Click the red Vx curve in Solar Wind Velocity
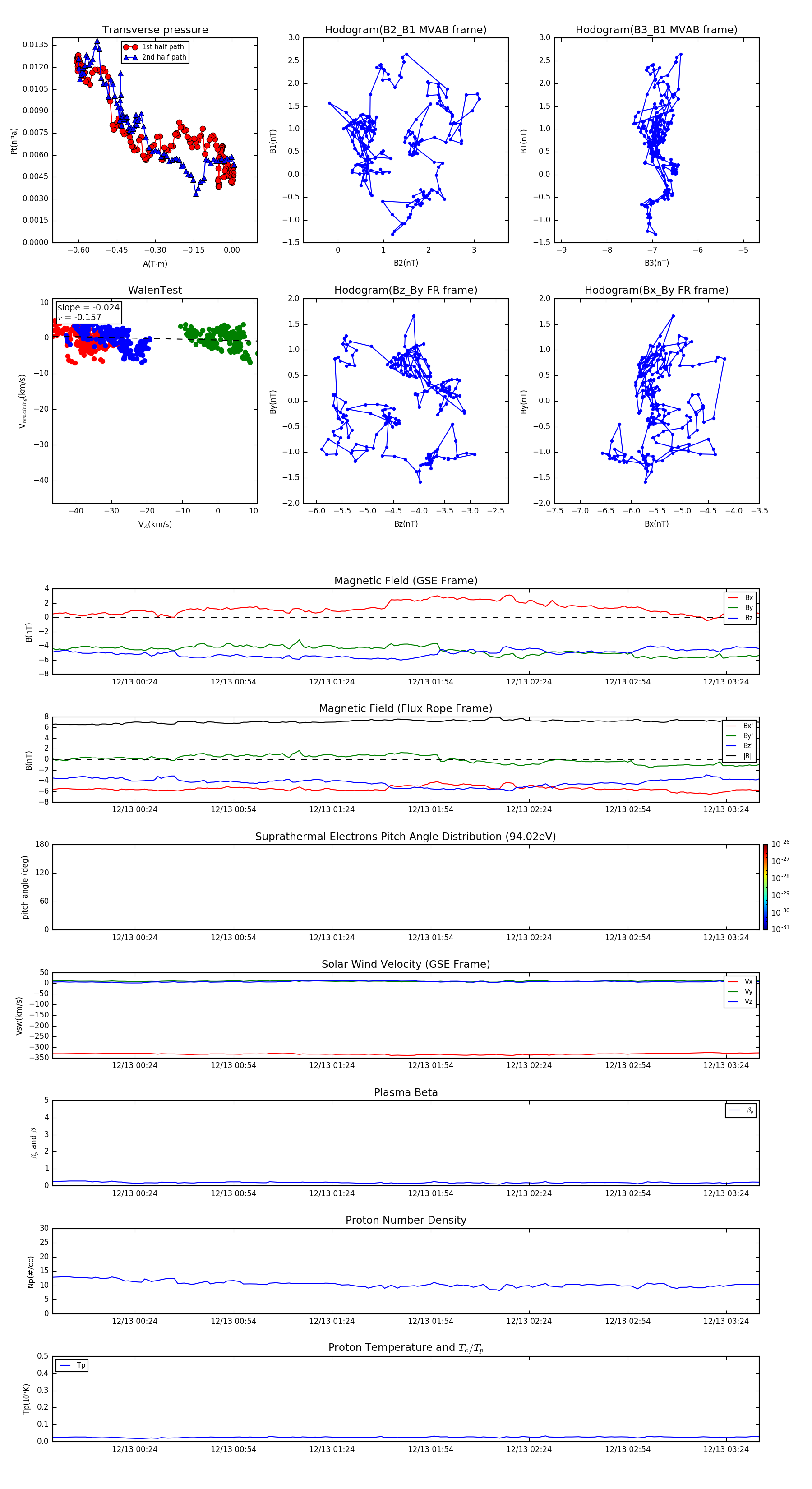The width and height of the screenshot is (812, 1489). tap(406, 1054)
